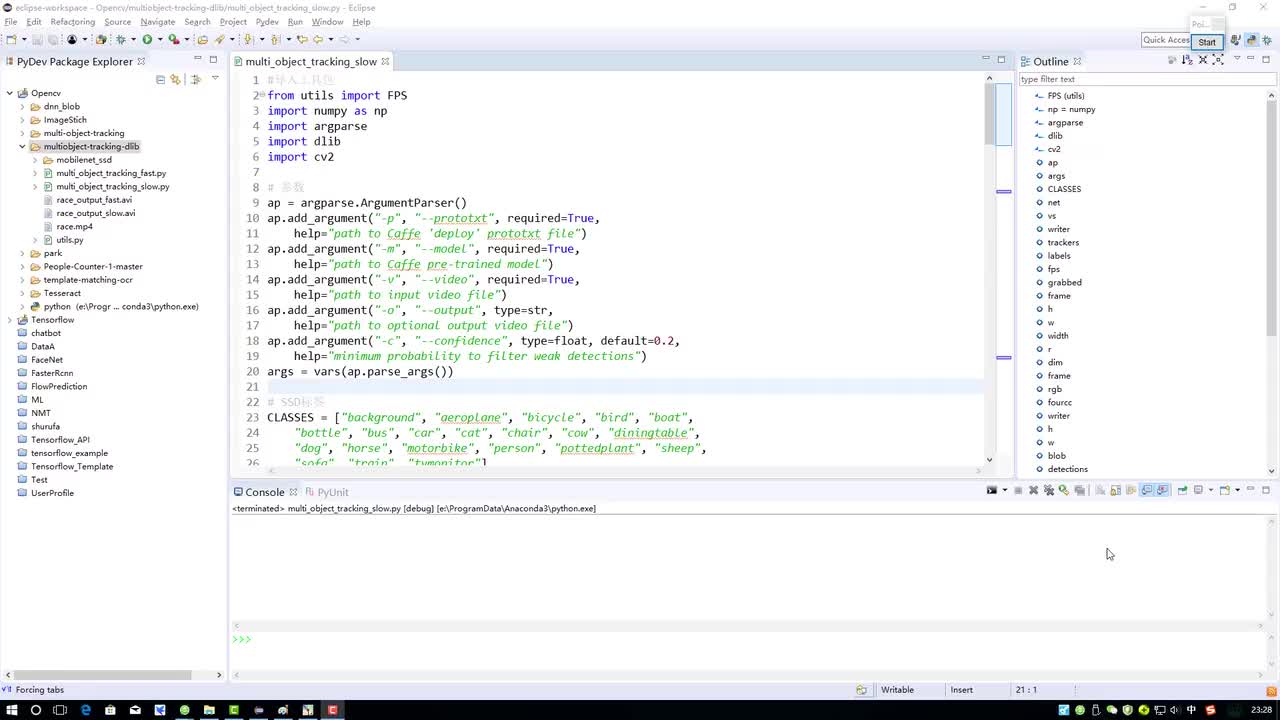Click Terminate icon in Console toolbar
This screenshot has width=1280, height=720.
pyautogui.click(x=1018, y=490)
